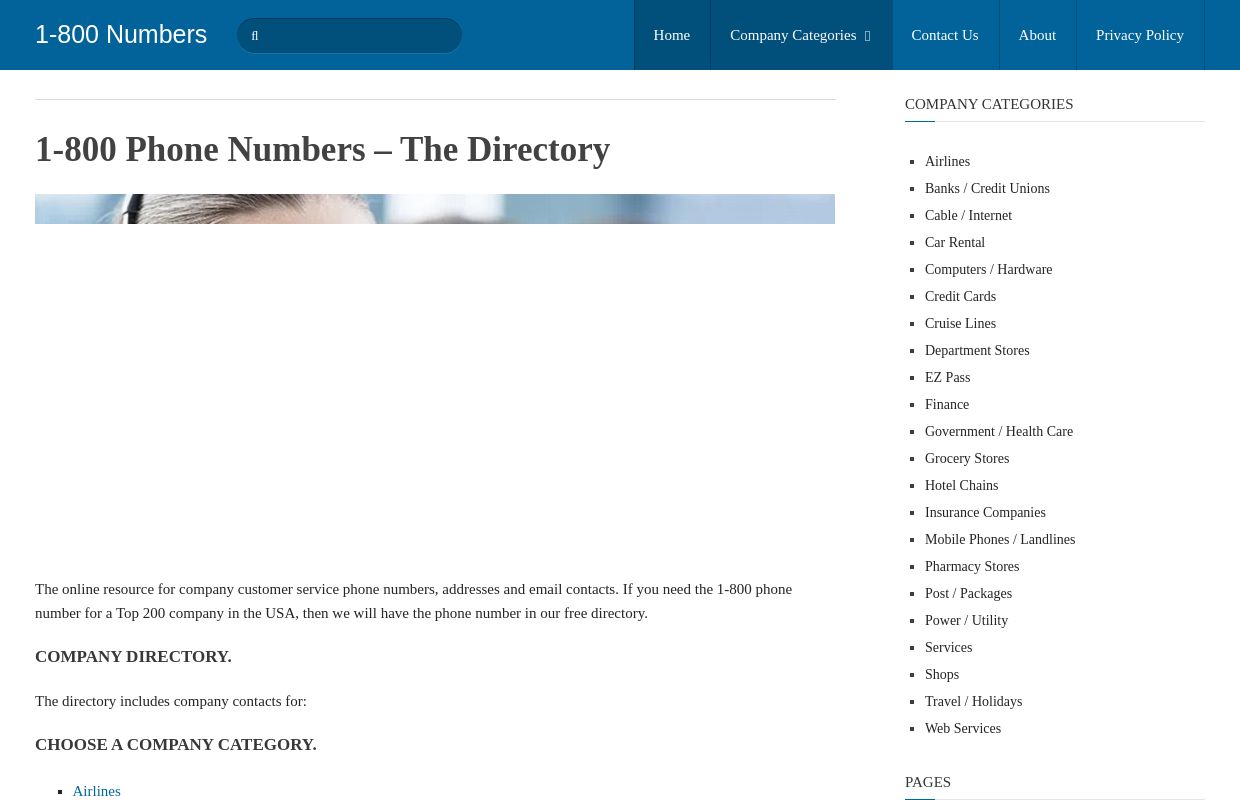Open Banks / Credit Unions category
1240x800 pixels.
click(987, 189)
